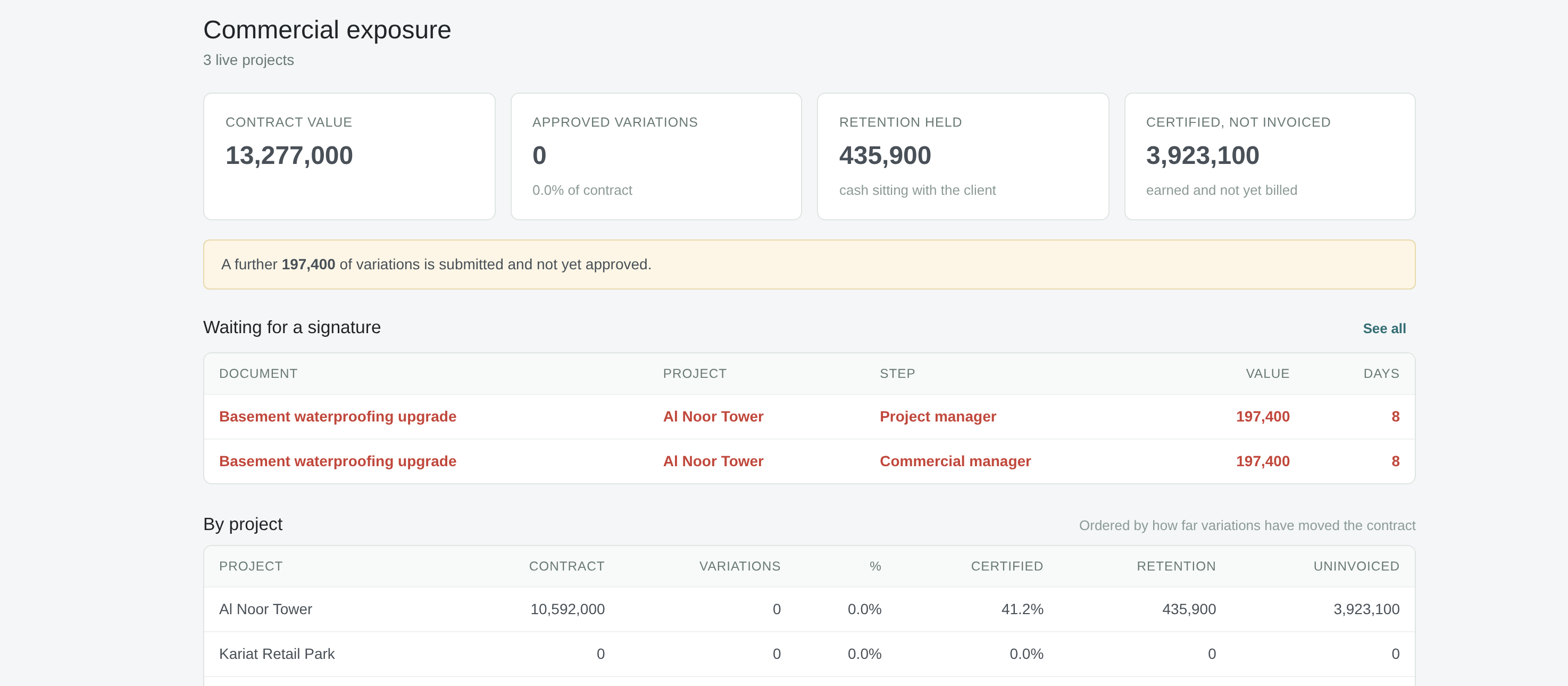This screenshot has height=686, width=1568.
Task: Select the Commercial manager step cell
Action: click(955, 461)
